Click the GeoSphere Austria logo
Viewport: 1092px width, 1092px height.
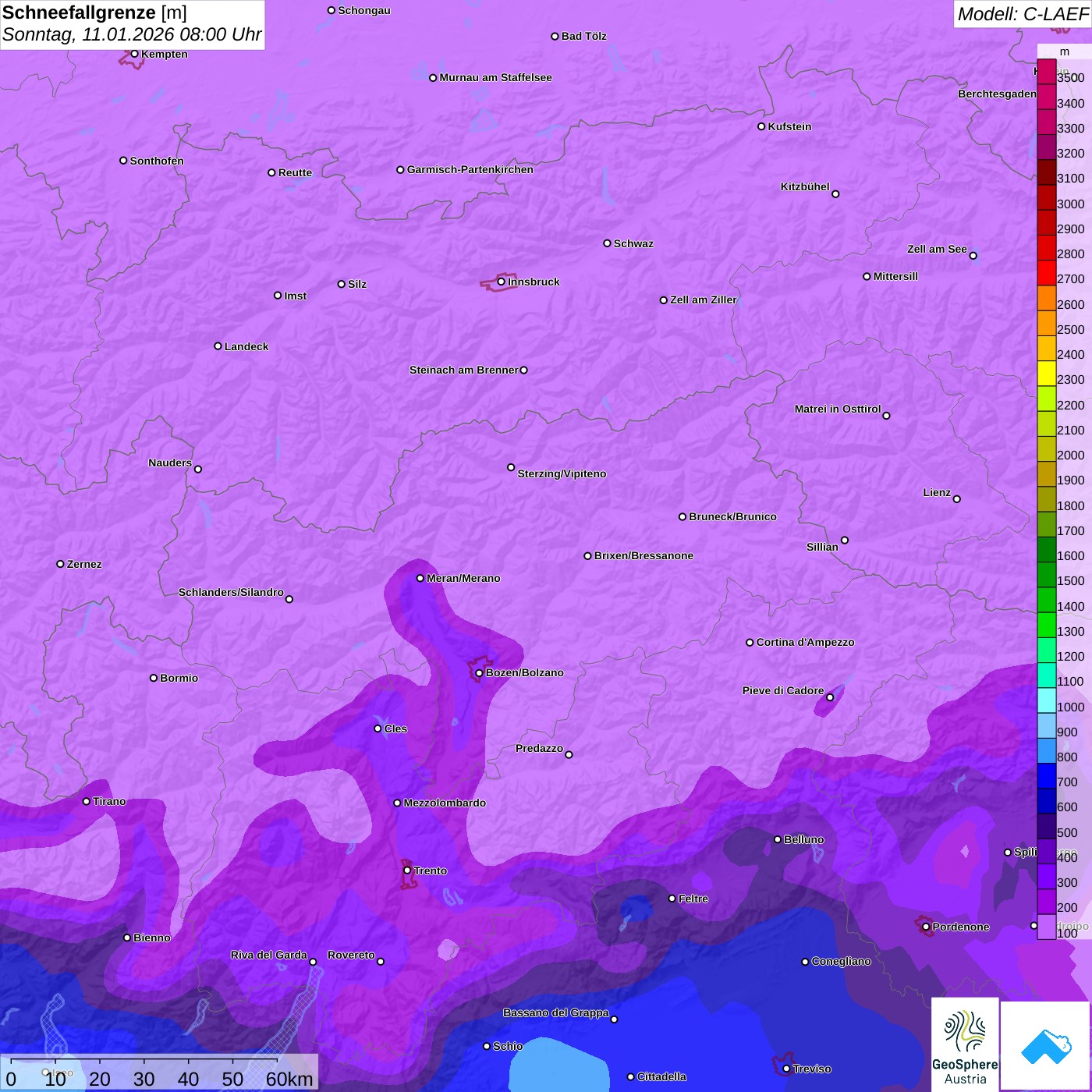pyautogui.click(x=965, y=1045)
